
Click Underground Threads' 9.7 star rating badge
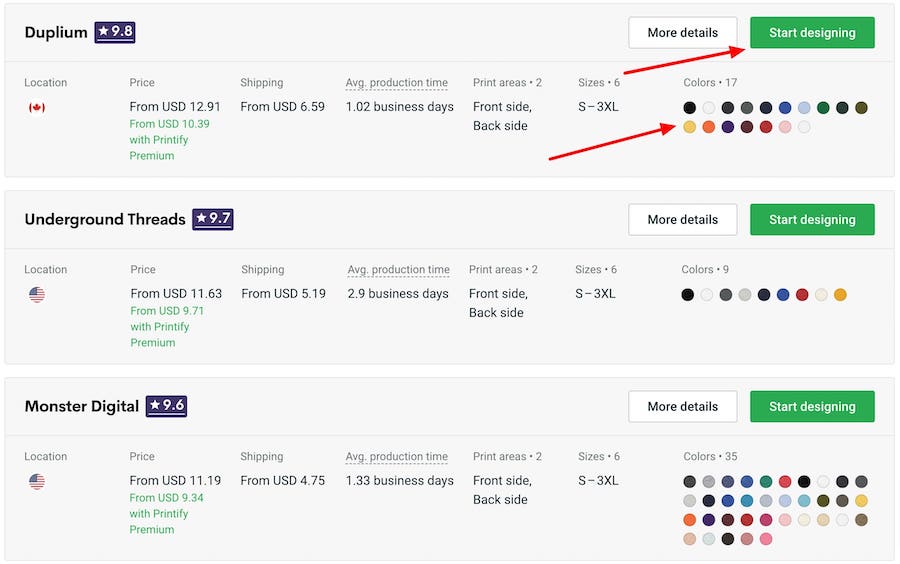pyautogui.click(x=212, y=219)
